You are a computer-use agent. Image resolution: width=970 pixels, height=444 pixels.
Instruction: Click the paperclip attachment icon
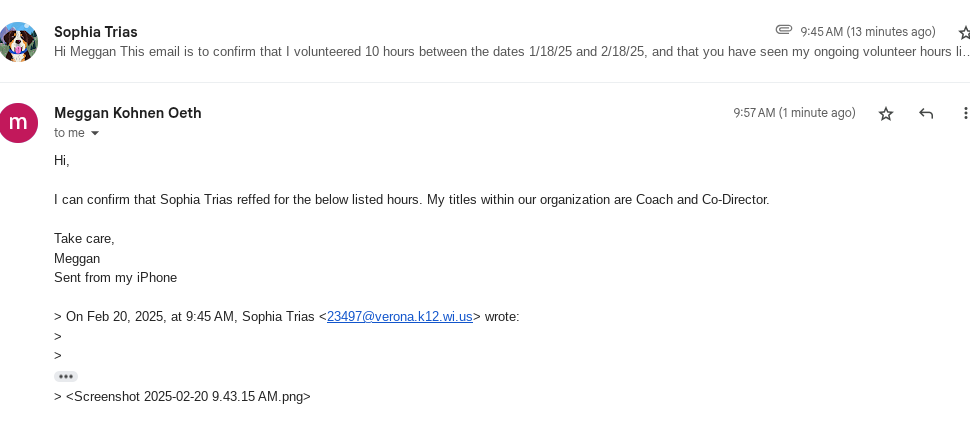point(784,31)
